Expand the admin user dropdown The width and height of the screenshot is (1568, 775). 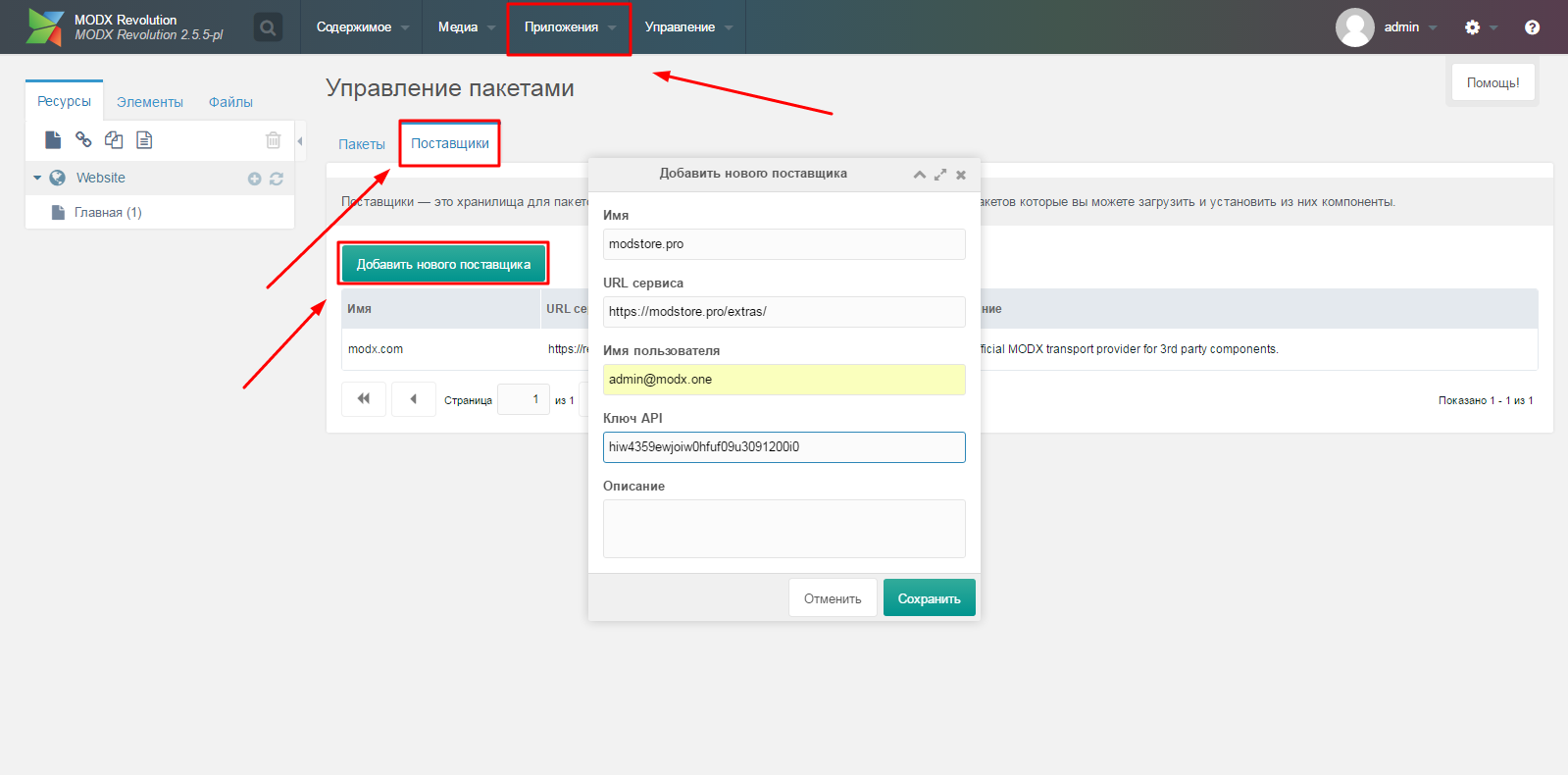[1411, 27]
